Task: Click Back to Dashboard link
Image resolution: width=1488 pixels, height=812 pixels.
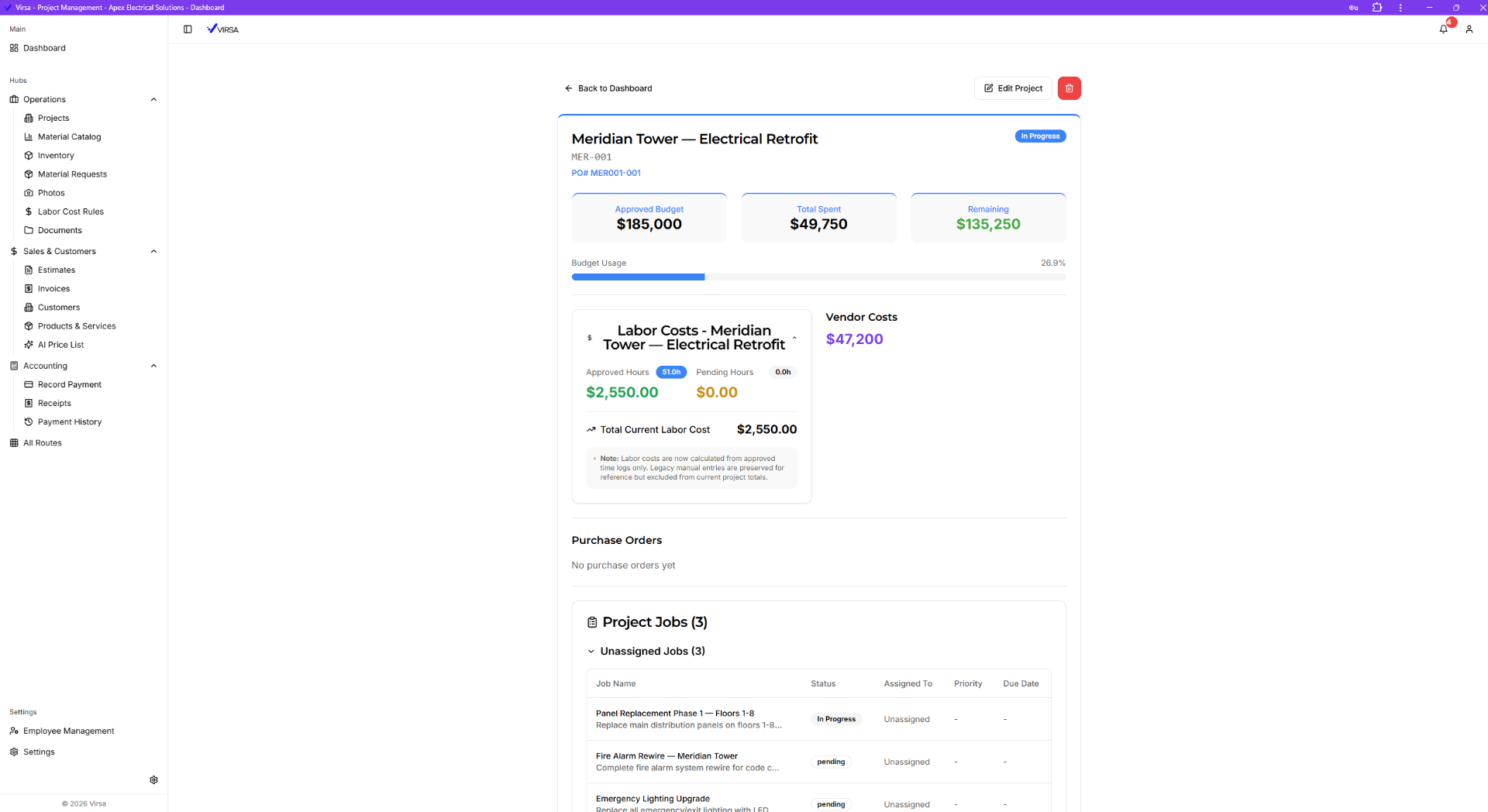Action: (x=608, y=88)
